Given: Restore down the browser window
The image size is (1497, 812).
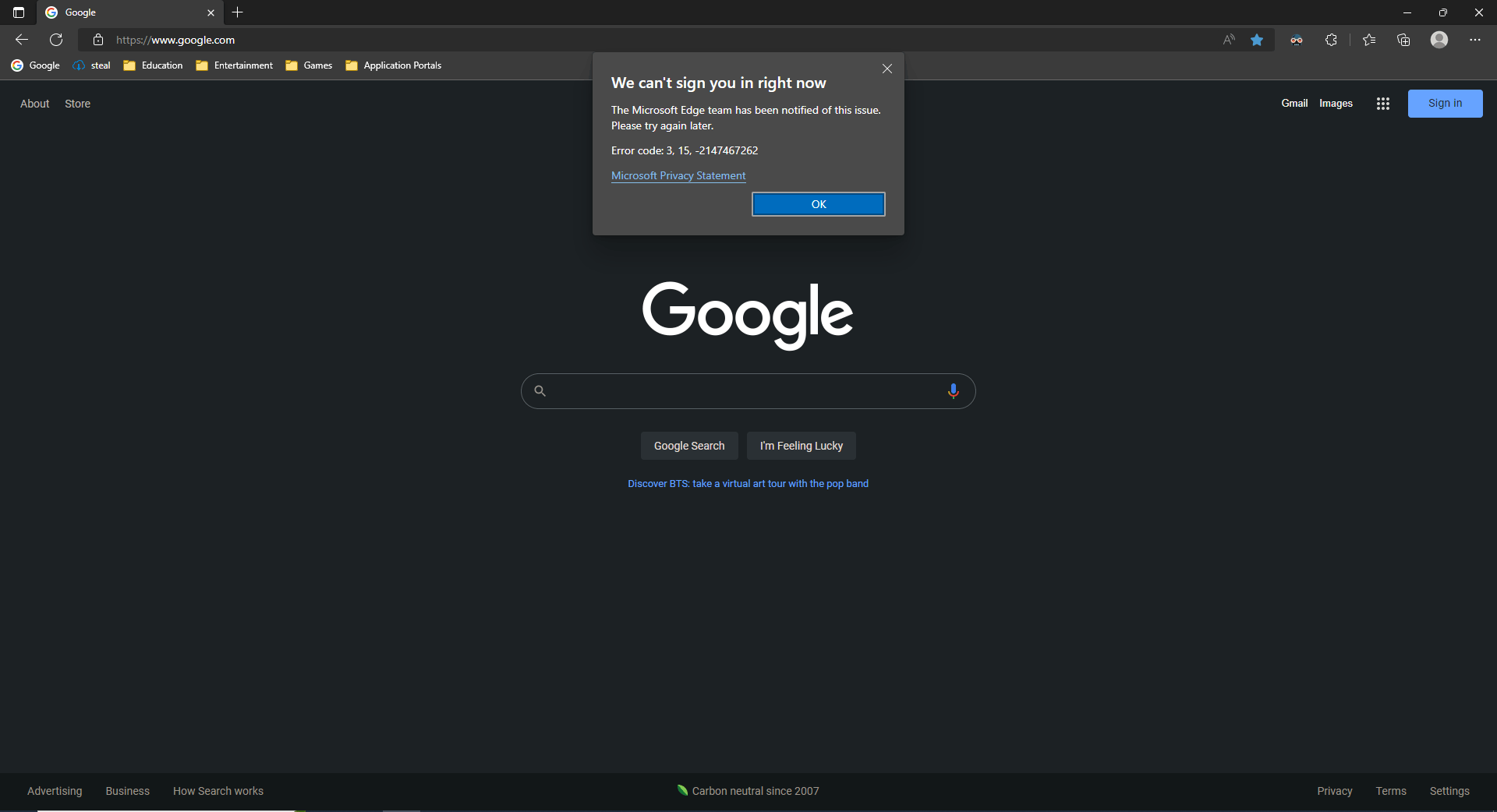Looking at the screenshot, I should (x=1443, y=12).
